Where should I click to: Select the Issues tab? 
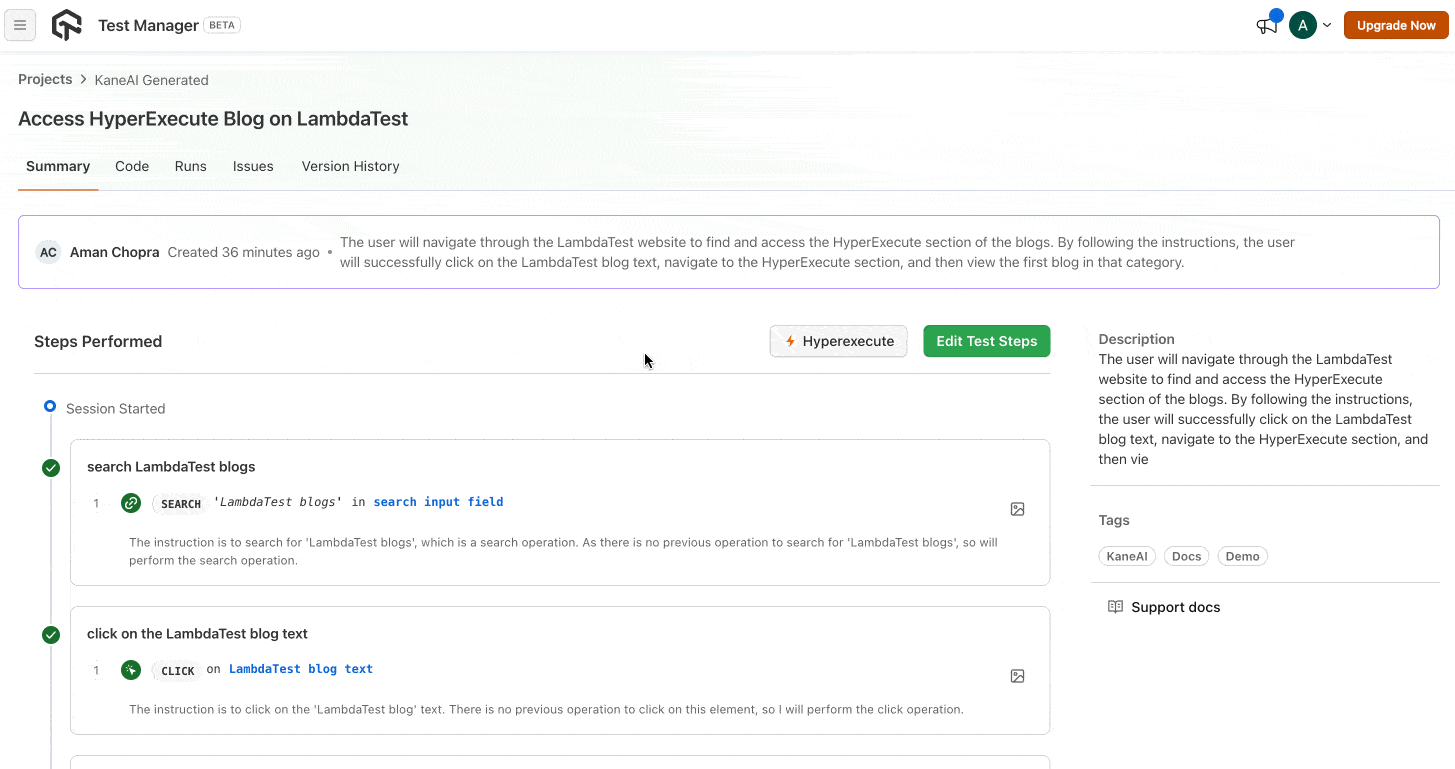(x=253, y=166)
